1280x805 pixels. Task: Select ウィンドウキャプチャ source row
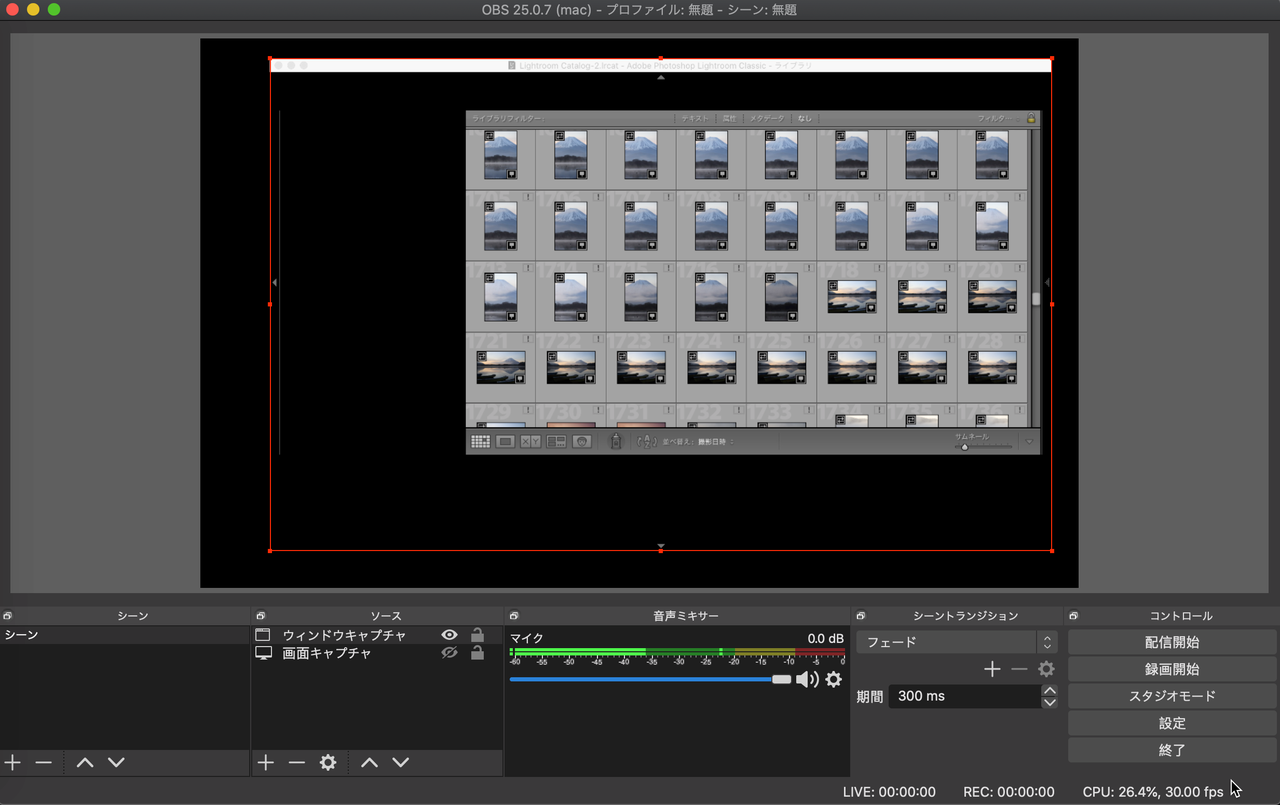click(x=377, y=635)
